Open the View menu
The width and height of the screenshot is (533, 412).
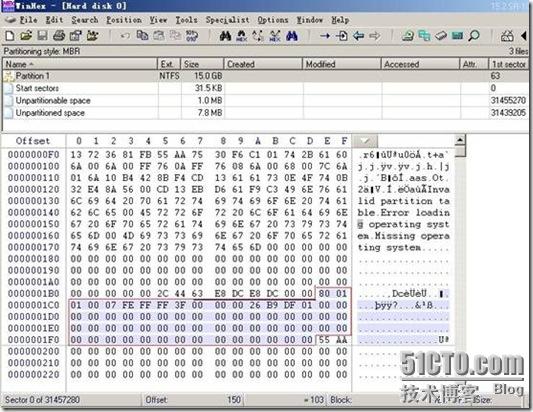pos(158,20)
